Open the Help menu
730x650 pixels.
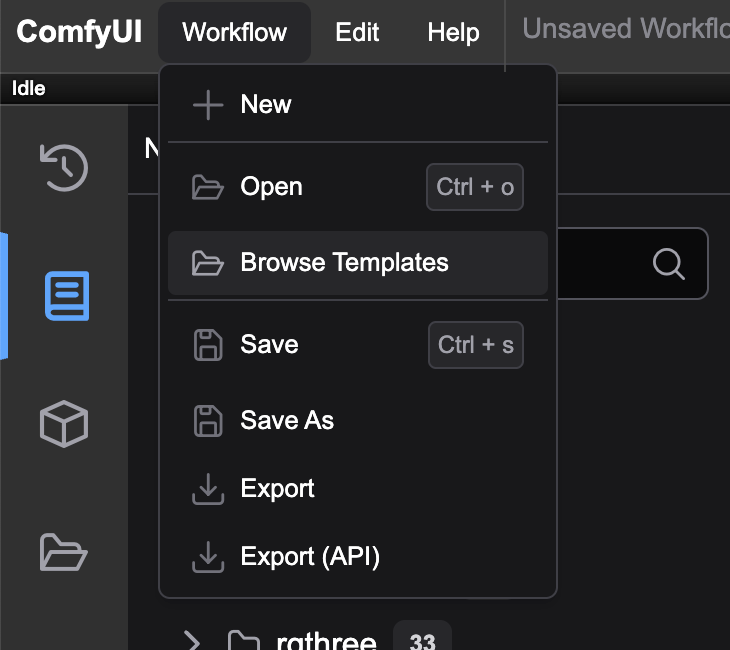(453, 32)
